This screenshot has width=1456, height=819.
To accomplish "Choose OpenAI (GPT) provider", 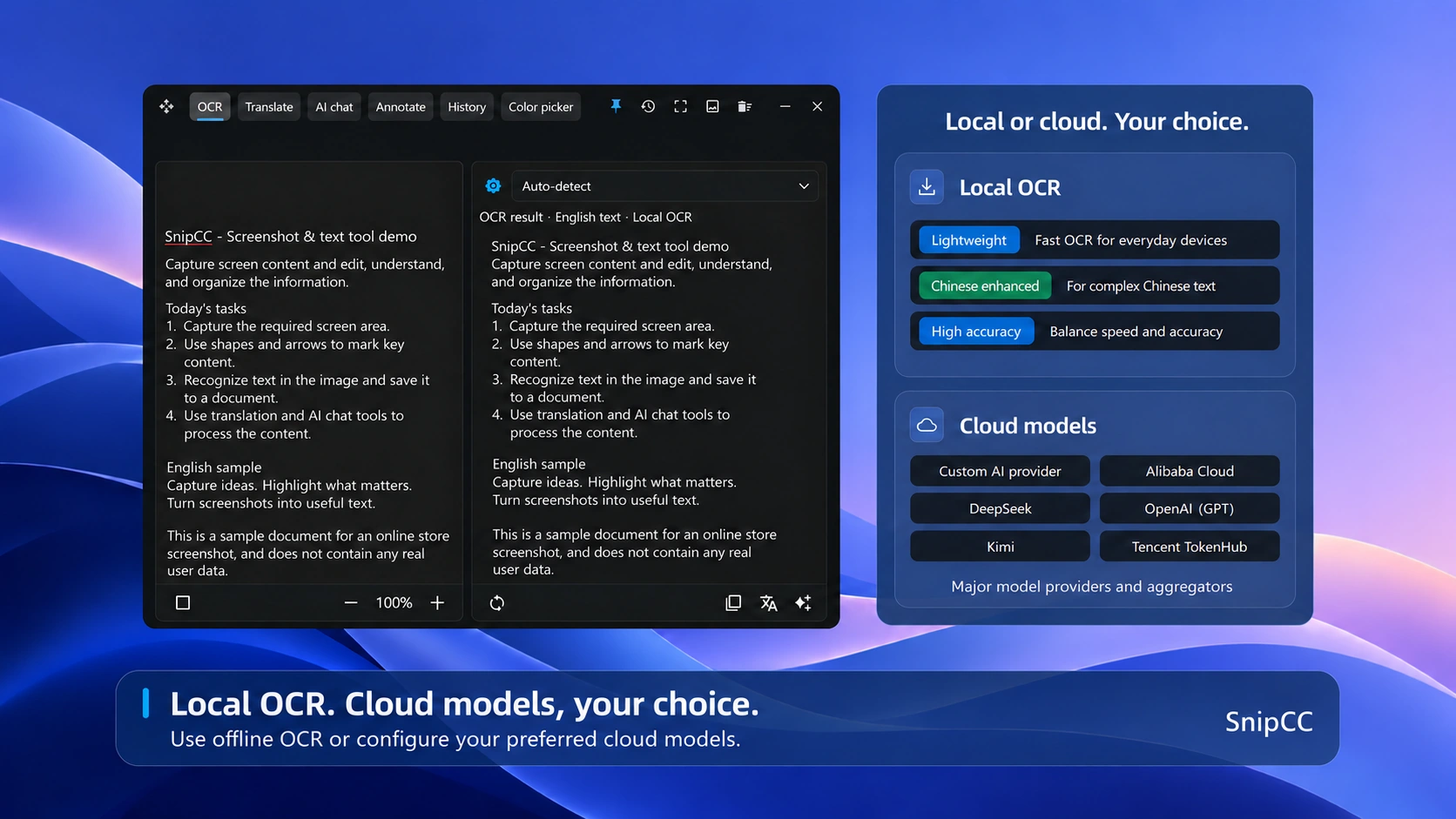I will [1190, 508].
